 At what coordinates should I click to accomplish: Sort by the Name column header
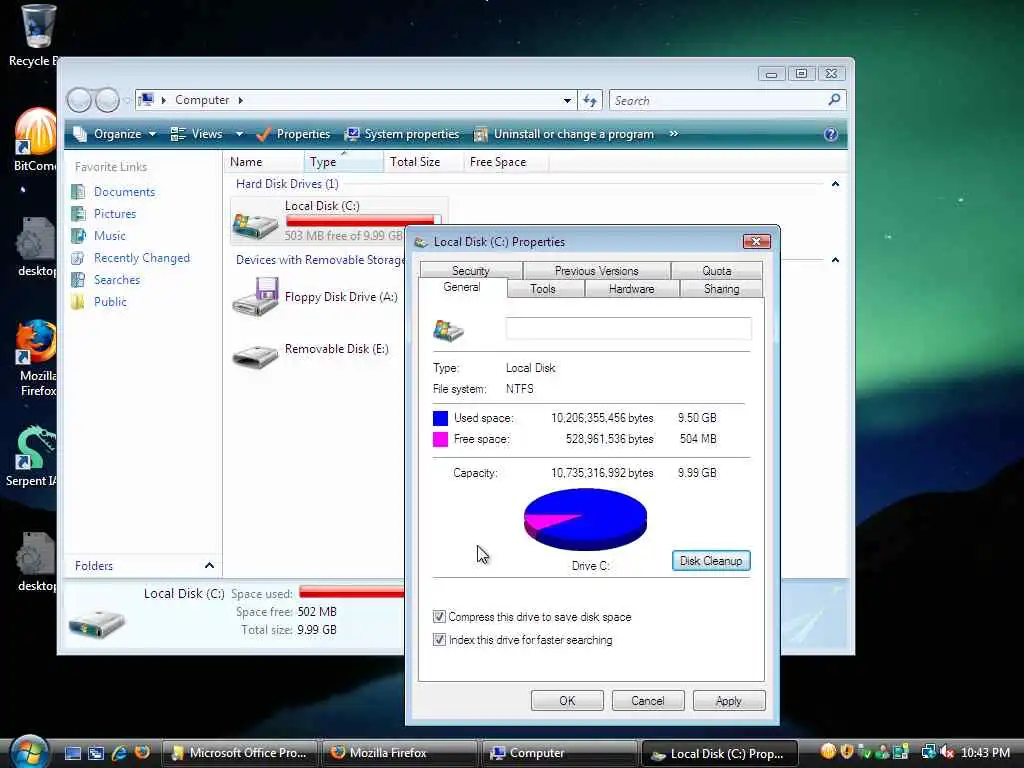[x=264, y=162]
